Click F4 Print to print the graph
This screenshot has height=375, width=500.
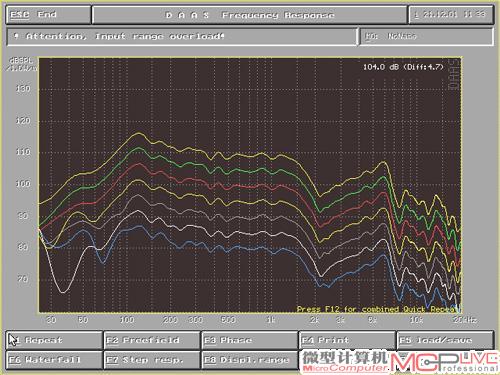347,340
